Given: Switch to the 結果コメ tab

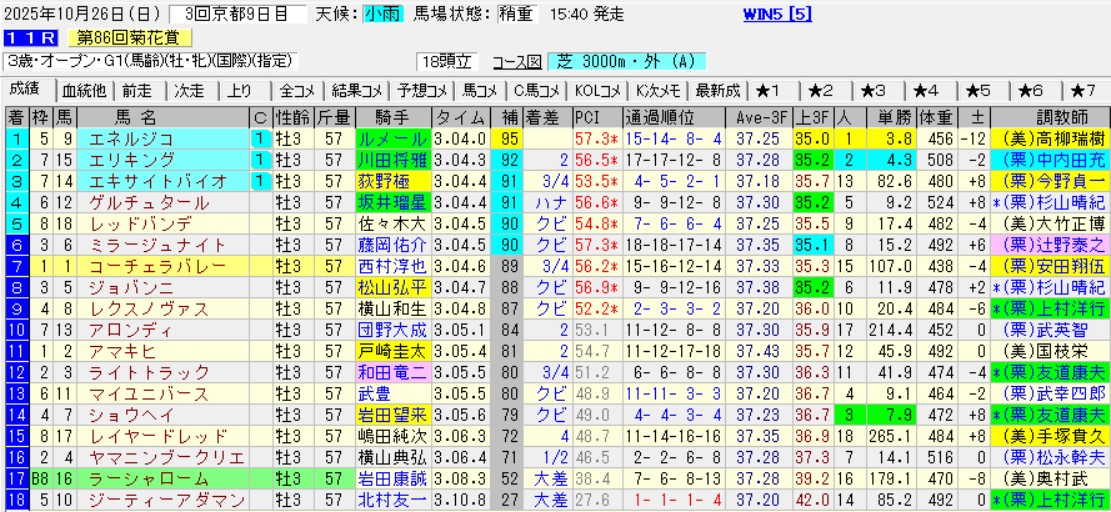Looking at the screenshot, I should tap(357, 90).
